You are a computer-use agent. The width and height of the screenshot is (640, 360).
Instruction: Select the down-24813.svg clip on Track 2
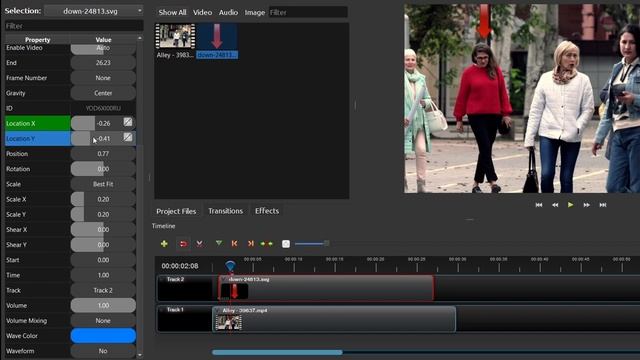point(326,288)
